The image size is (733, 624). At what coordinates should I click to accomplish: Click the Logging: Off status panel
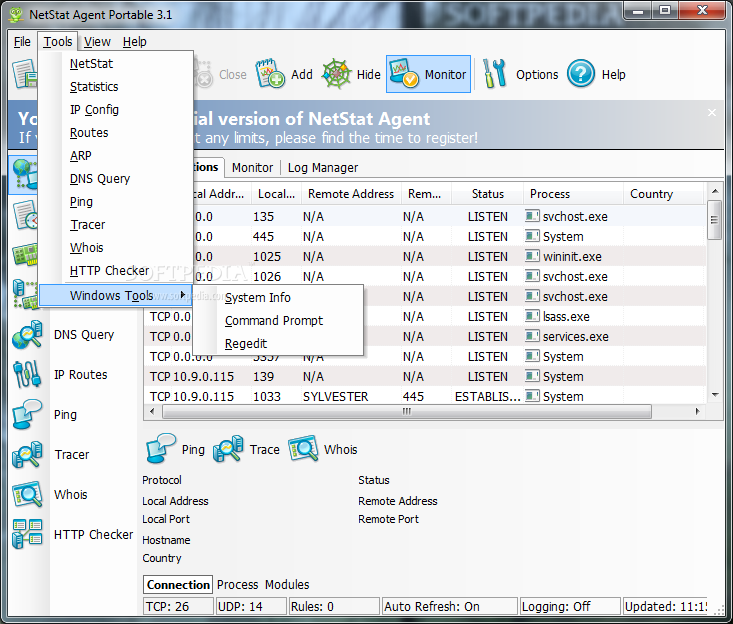tap(570, 606)
